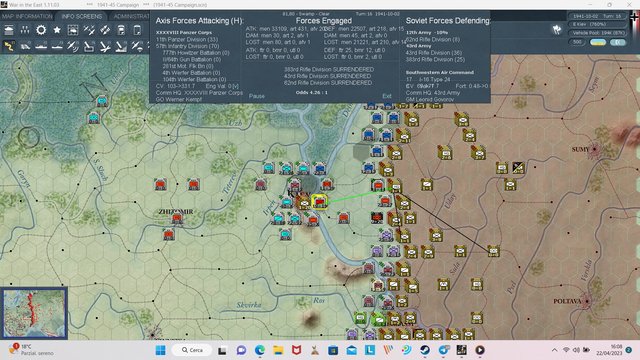
Task: Click Exit in the combat report
Action: [387, 96]
